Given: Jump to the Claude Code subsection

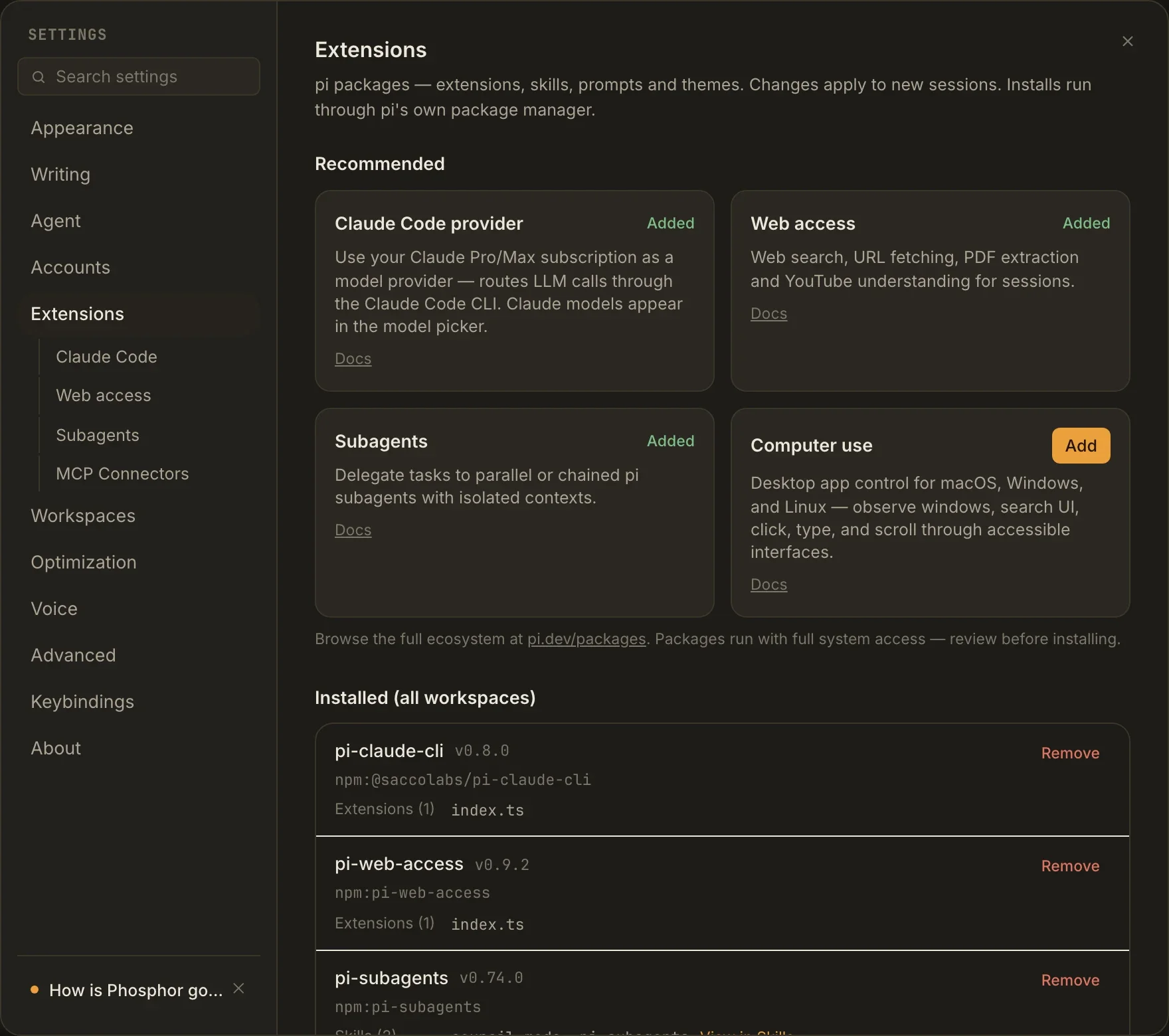Looking at the screenshot, I should tap(106, 357).
